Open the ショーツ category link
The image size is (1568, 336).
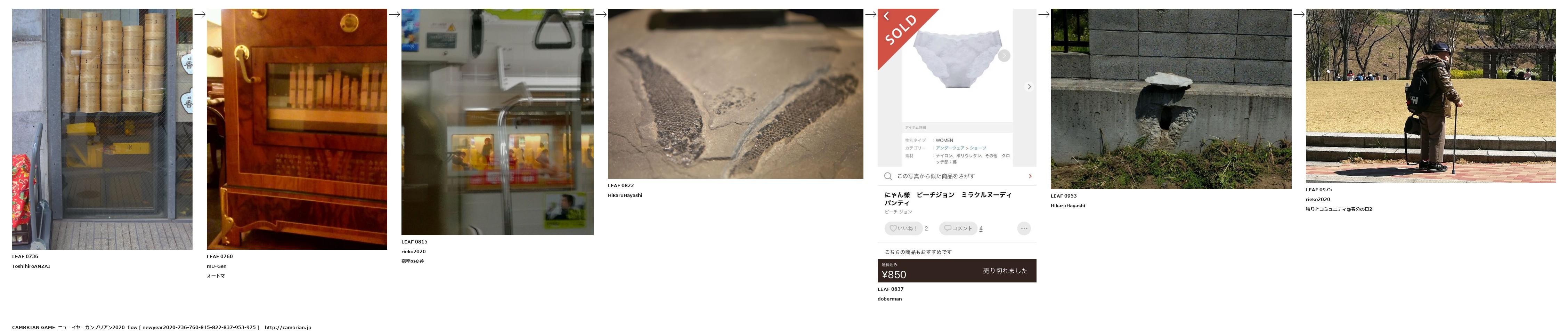click(978, 148)
